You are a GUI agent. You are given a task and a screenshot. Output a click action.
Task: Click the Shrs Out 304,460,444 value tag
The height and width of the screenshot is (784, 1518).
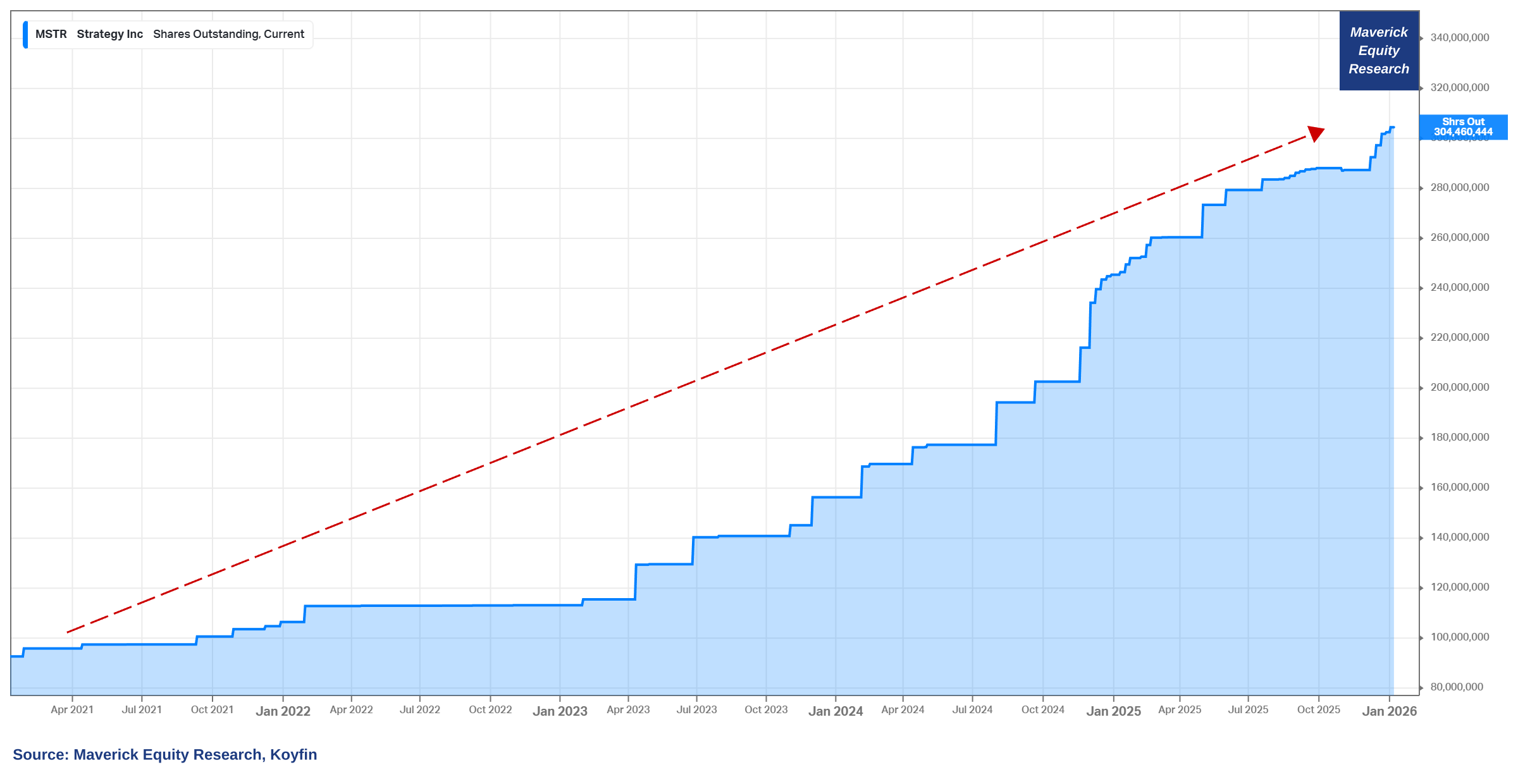[1463, 127]
